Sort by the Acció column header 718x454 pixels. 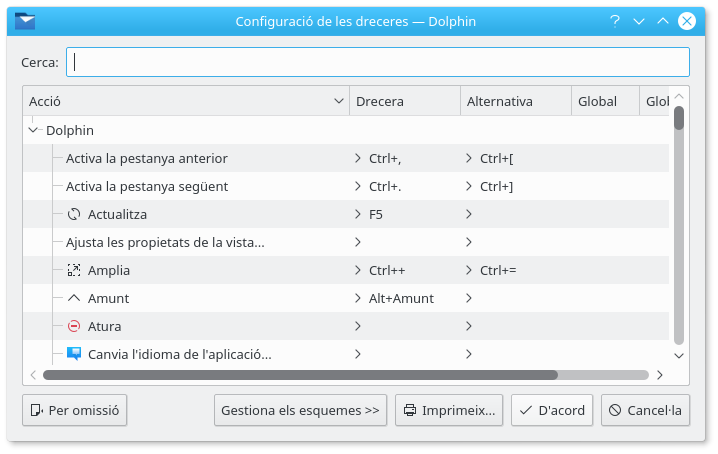(185, 101)
